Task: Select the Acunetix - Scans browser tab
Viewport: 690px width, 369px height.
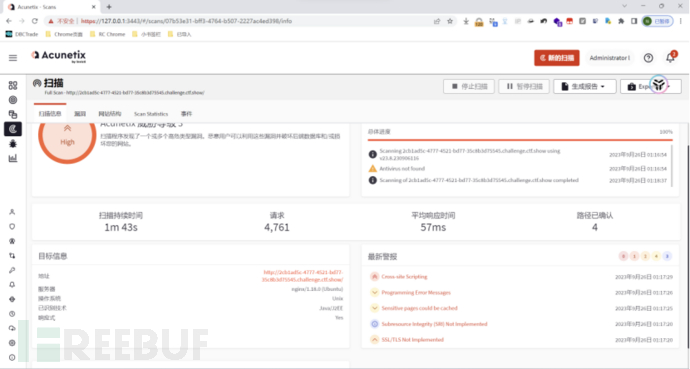Action: 50,7
